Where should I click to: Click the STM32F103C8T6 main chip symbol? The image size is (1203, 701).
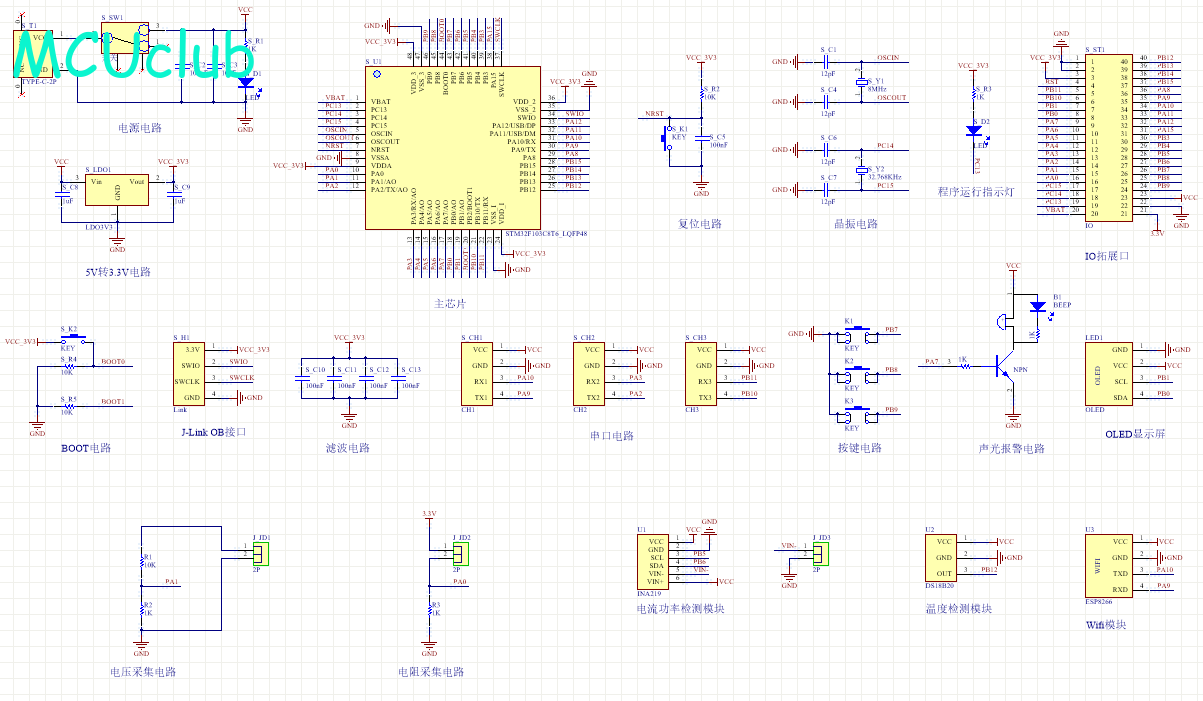pyautogui.click(x=453, y=148)
